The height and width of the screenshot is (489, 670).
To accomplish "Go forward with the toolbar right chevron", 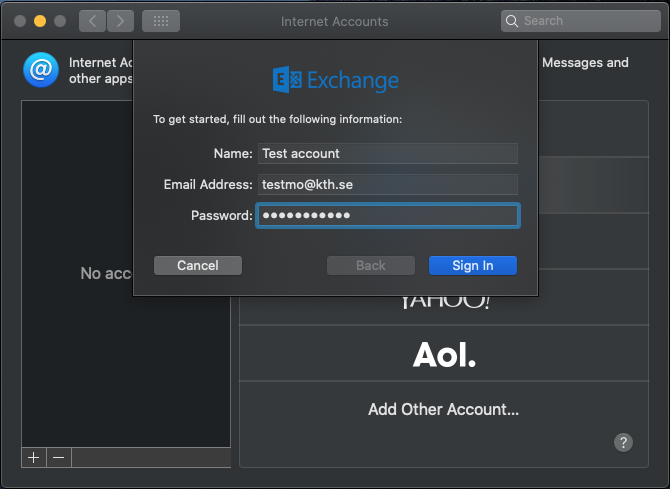I will (120, 21).
